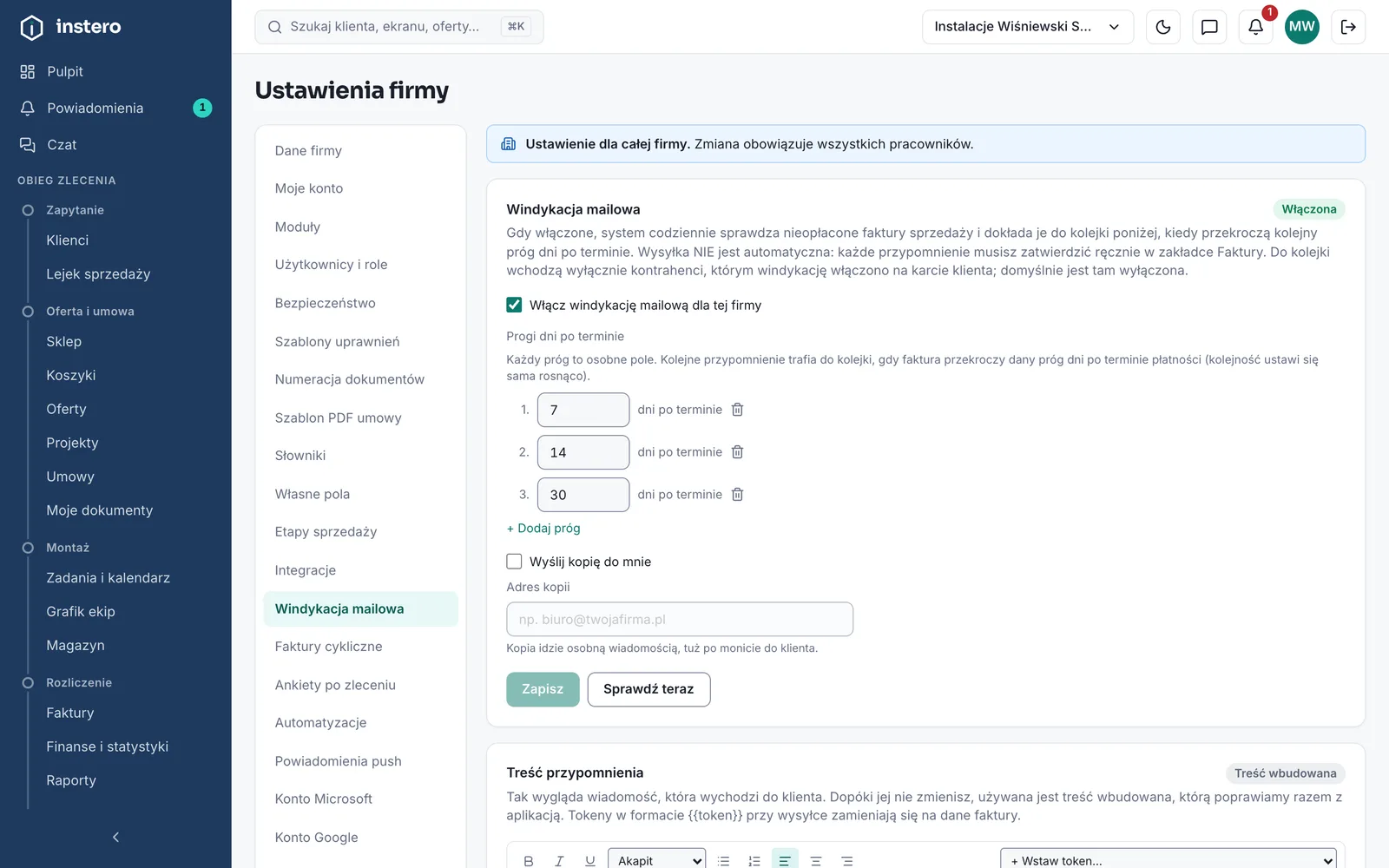Go to Pulpit in sidebar
1389x868 pixels.
[115, 71]
